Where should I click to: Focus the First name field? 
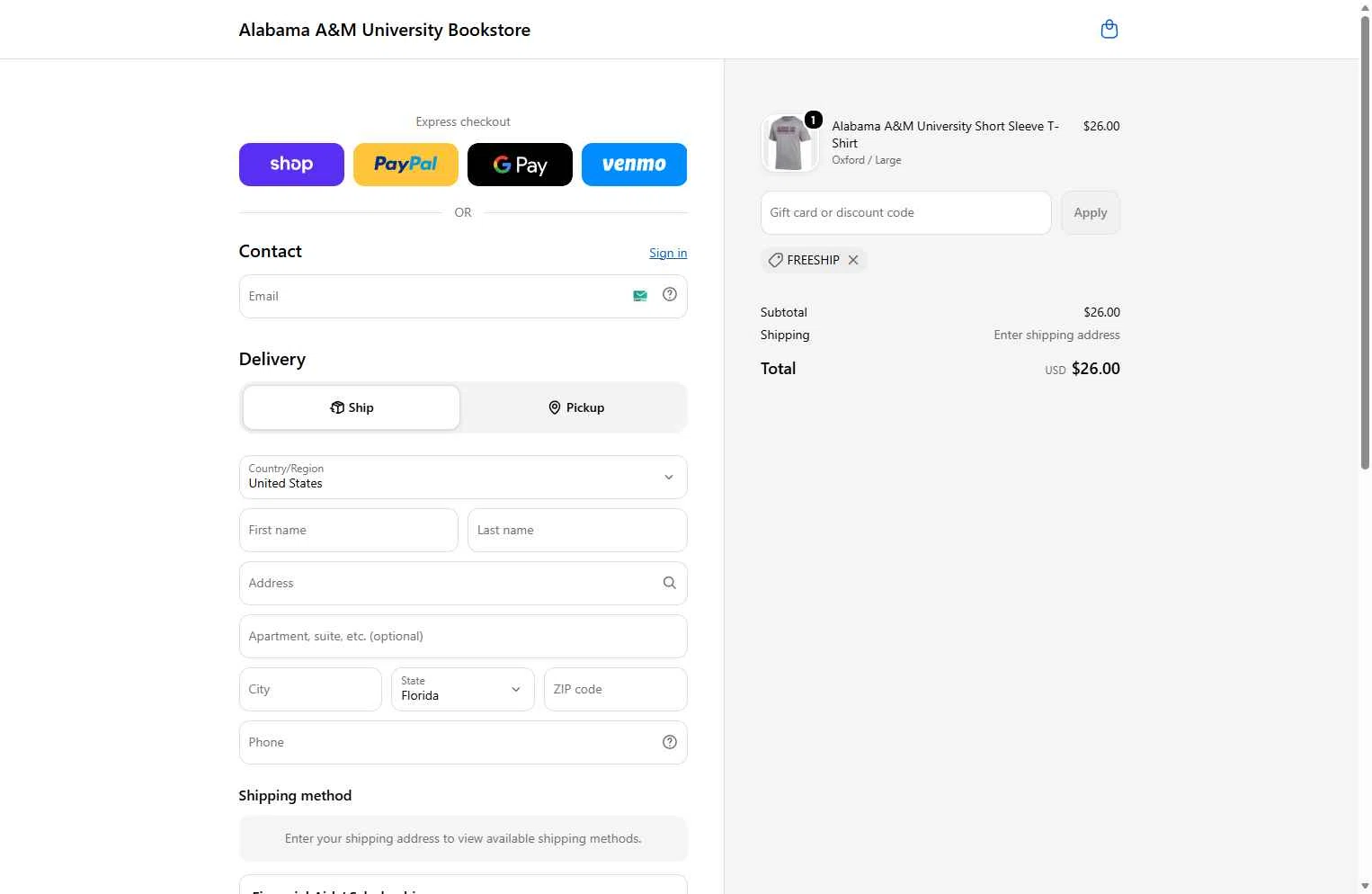click(x=349, y=530)
